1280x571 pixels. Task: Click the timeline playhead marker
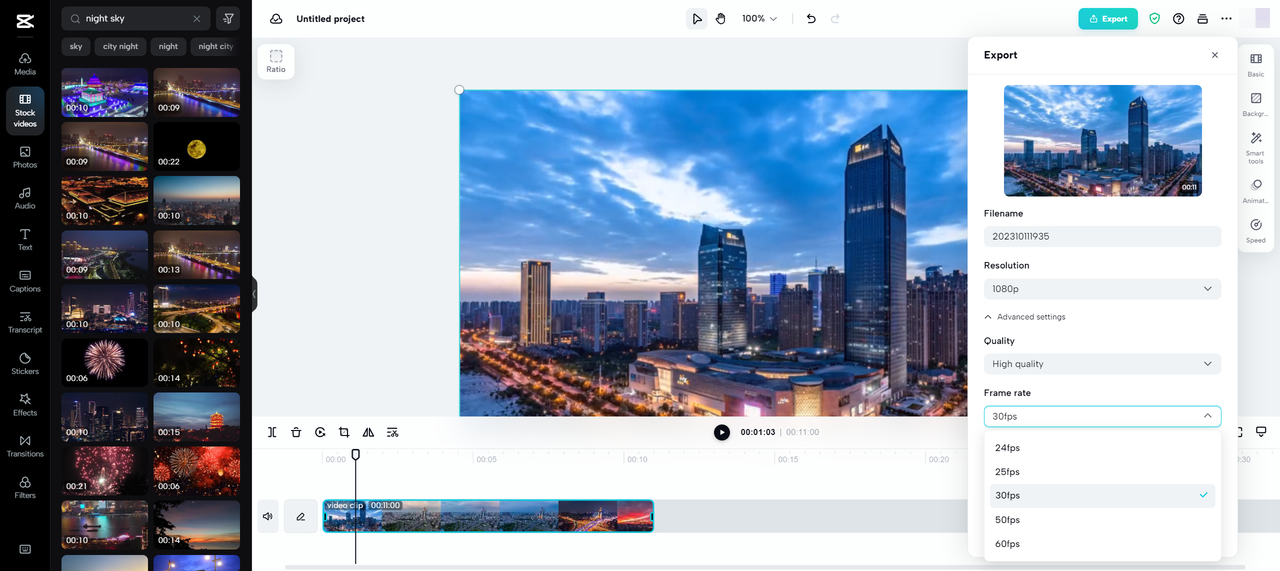[x=355, y=454]
